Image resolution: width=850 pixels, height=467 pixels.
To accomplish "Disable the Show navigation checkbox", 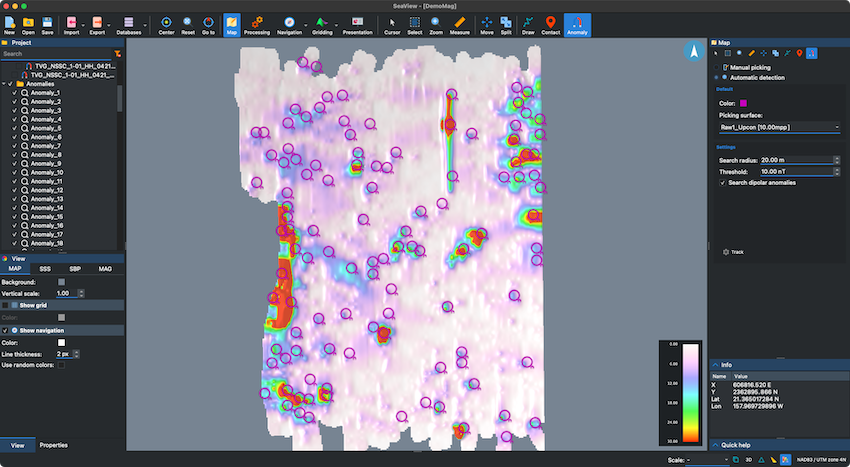I will click(x=5, y=330).
